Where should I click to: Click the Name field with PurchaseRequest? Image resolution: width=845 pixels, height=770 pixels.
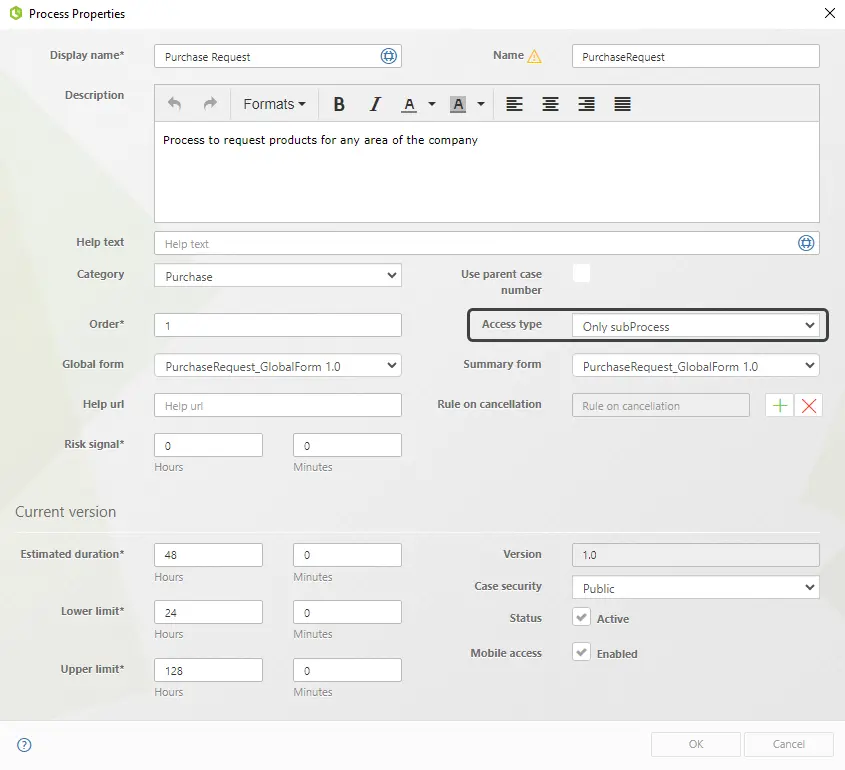coord(696,56)
